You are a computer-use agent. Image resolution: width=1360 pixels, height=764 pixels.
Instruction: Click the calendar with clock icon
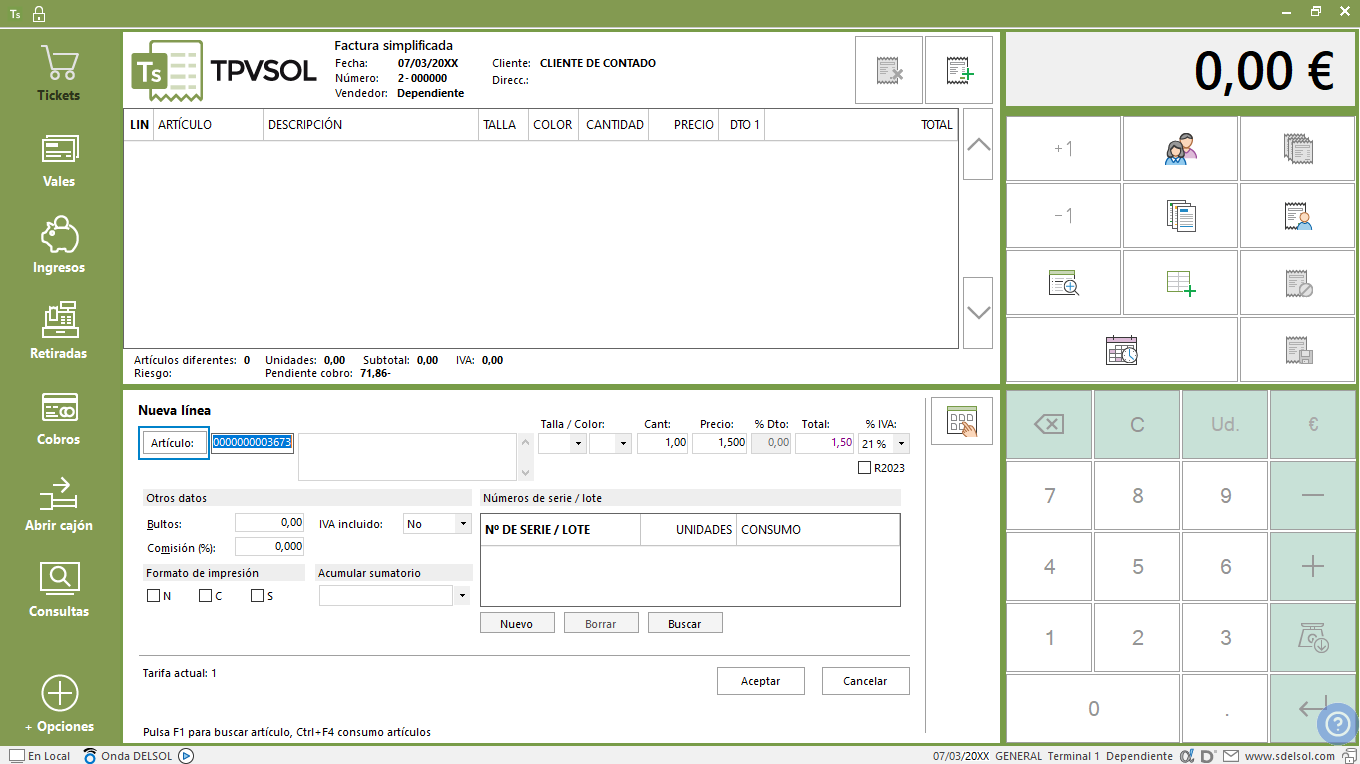pyautogui.click(x=1121, y=350)
